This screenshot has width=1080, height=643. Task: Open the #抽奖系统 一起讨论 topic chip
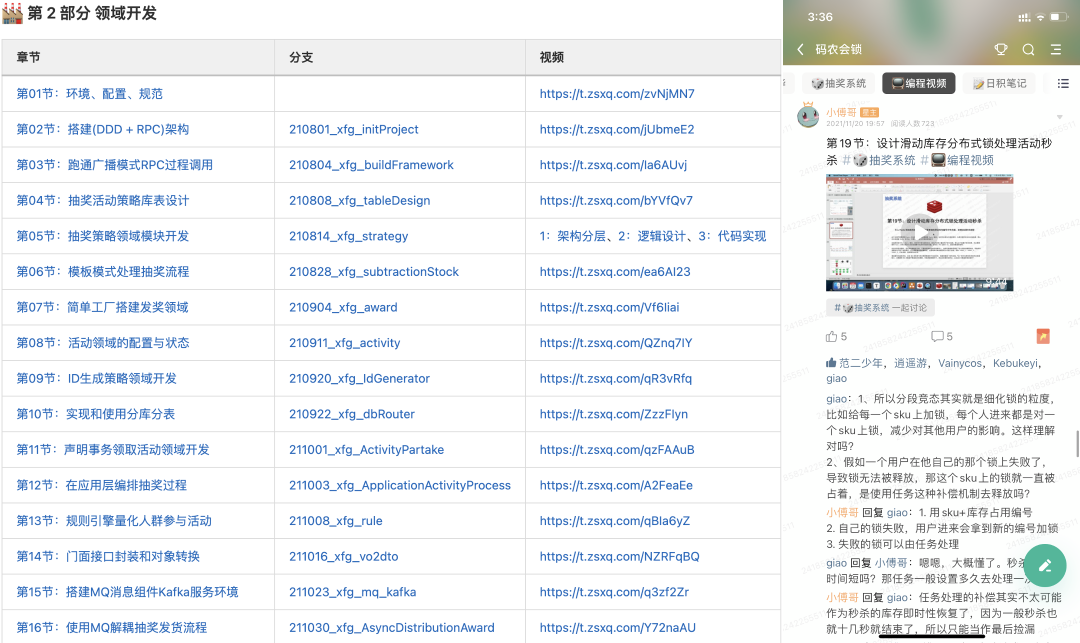pyautogui.click(x=880, y=308)
